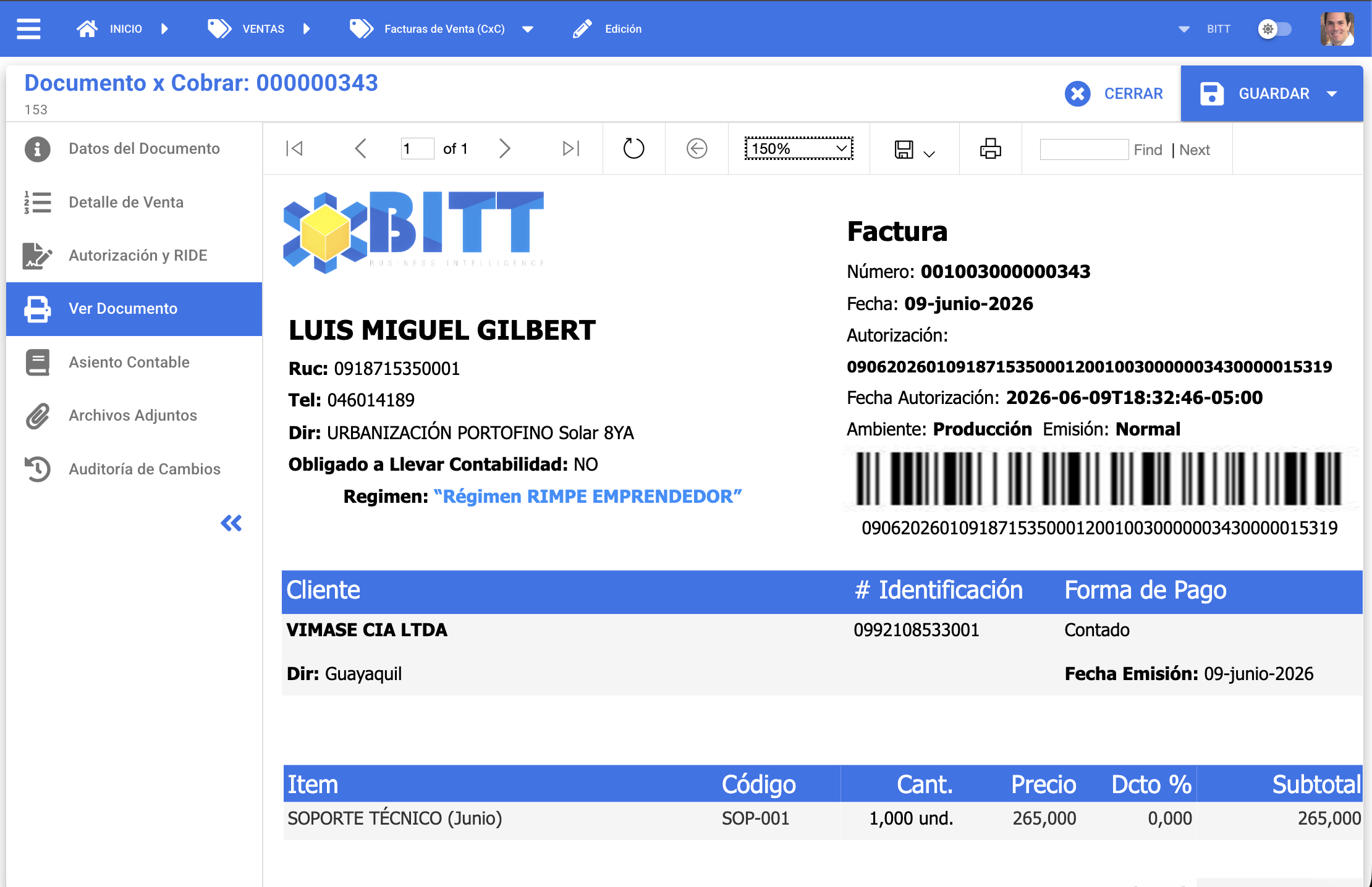The width and height of the screenshot is (1372, 887).
Task: Click the authorization date 2026-06-09T18:32:46-05:00
Action: pyautogui.click(x=1135, y=398)
